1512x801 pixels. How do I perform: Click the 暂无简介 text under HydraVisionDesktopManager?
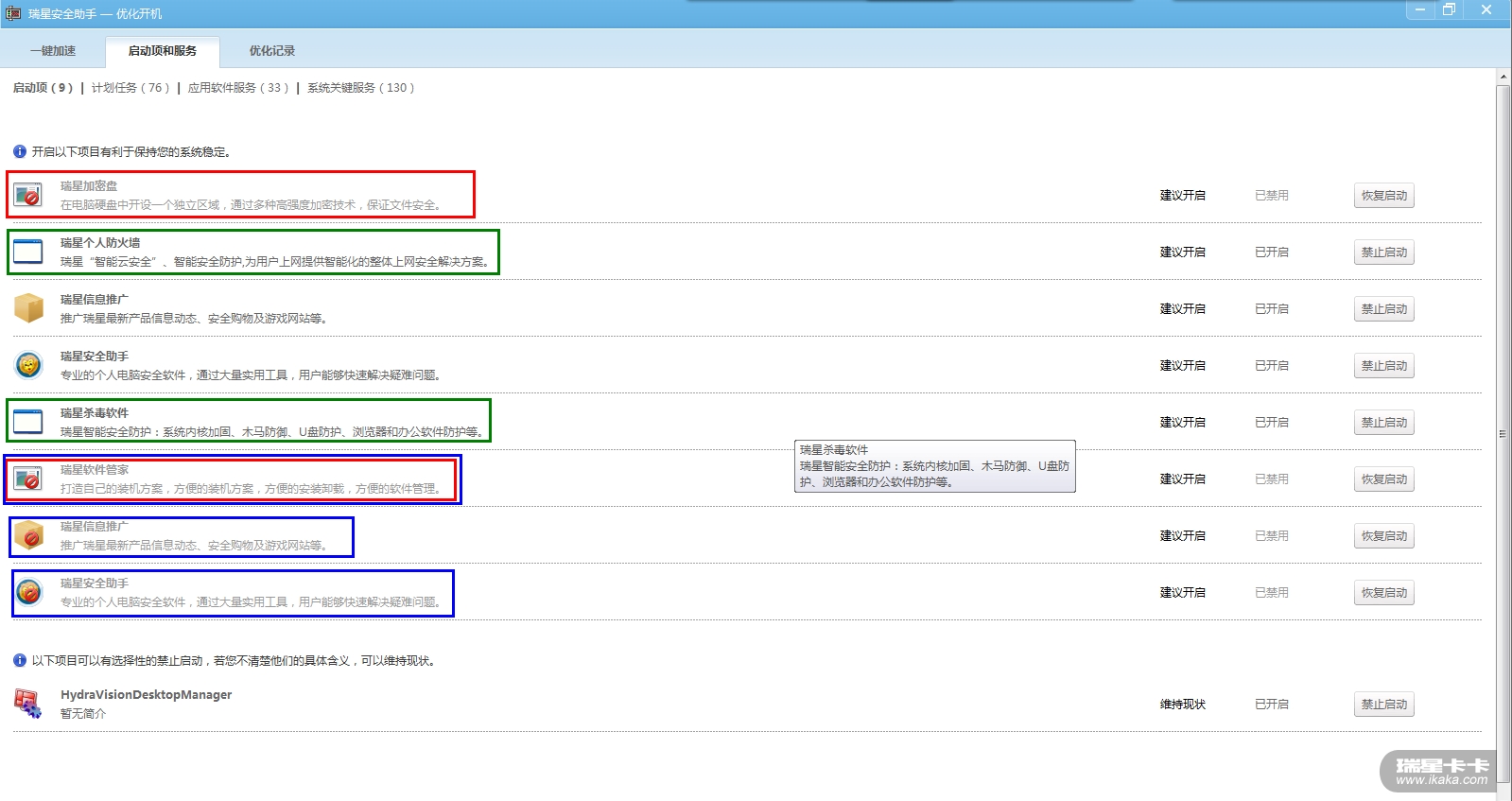point(83,714)
